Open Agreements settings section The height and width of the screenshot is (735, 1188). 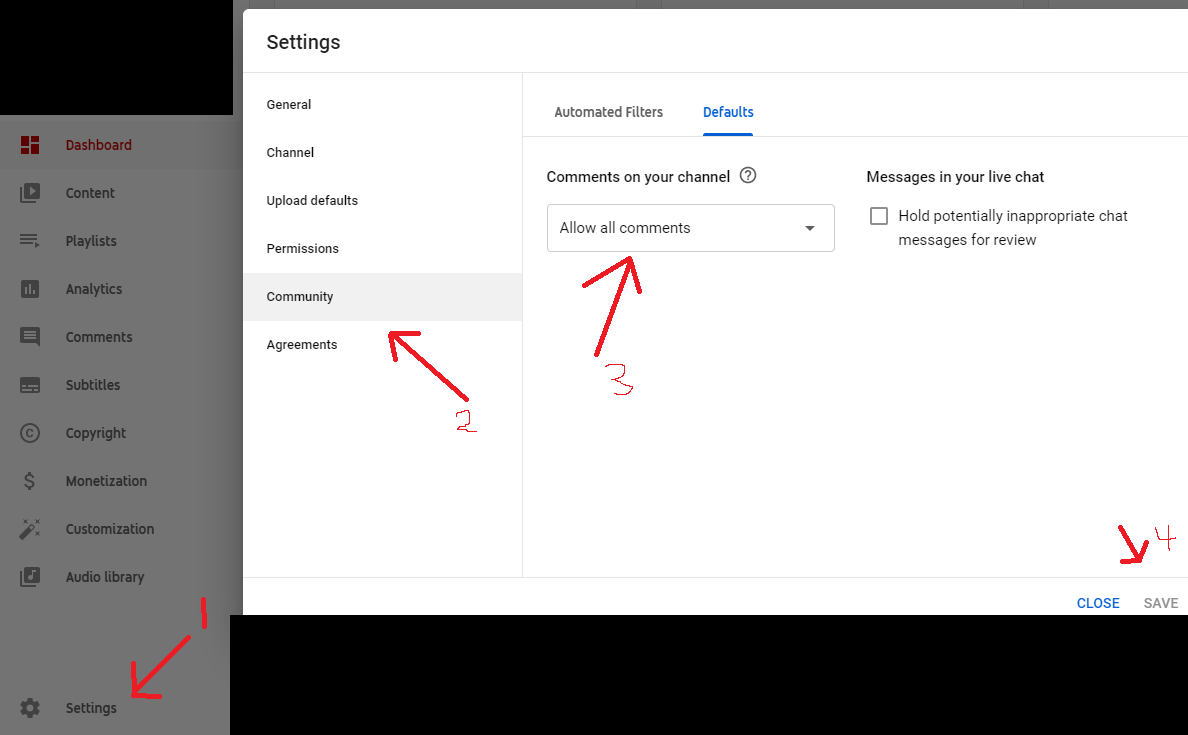(383, 345)
